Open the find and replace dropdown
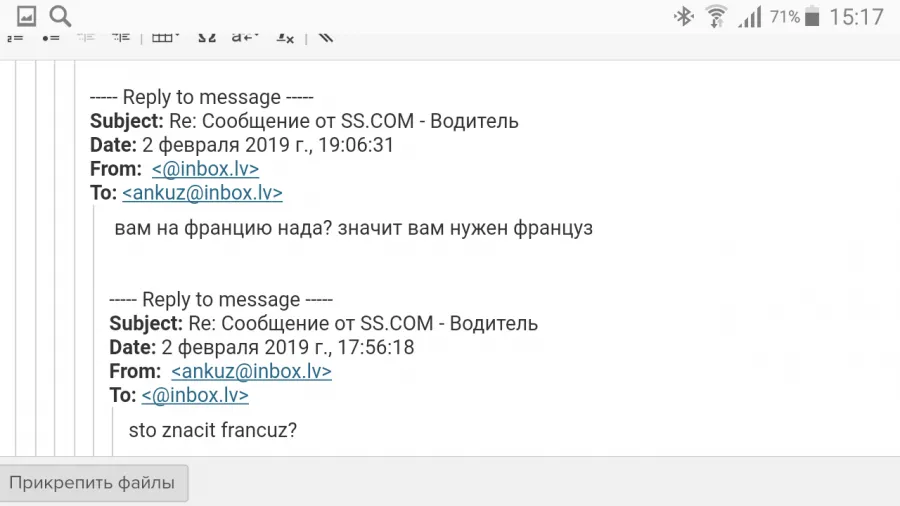Image resolution: width=900 pixels, height=506 pixels. click(x=245, y=38)
